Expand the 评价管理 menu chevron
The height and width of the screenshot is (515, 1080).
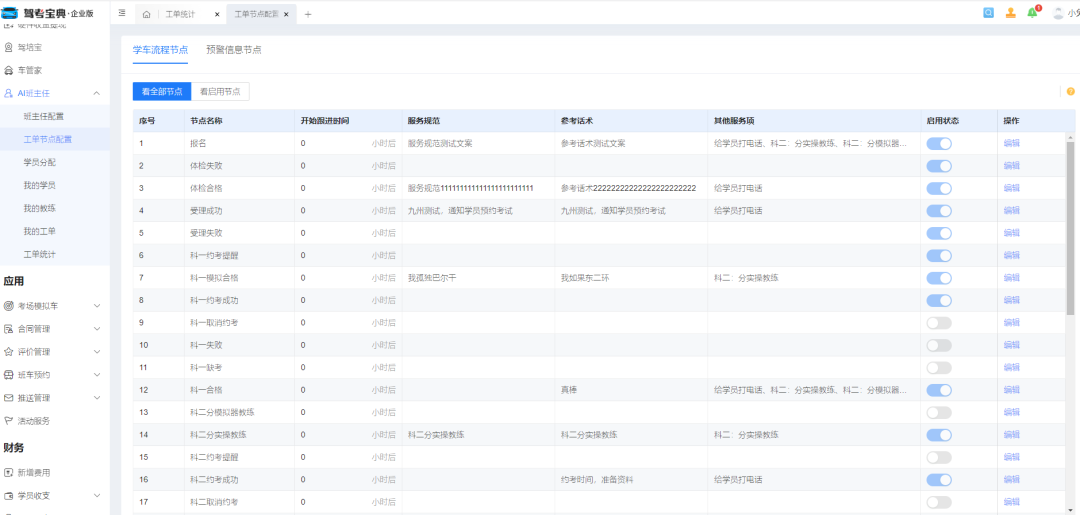pos(96,352)
